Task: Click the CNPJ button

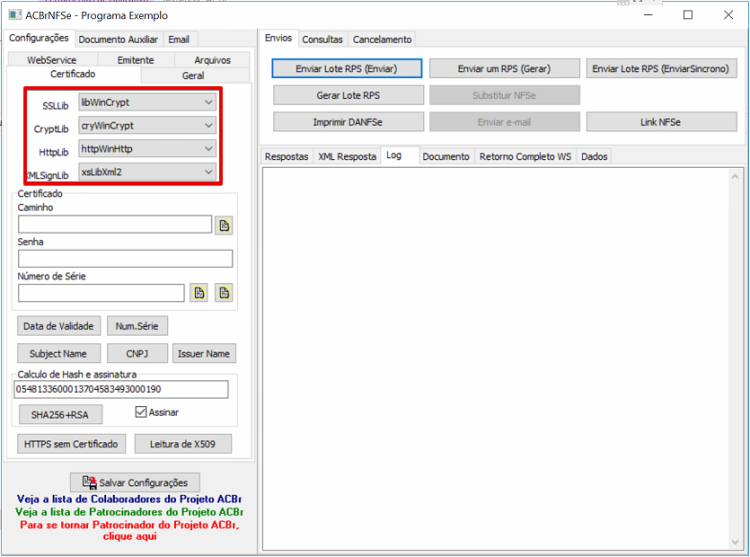Action: click(x=137, y=353)
